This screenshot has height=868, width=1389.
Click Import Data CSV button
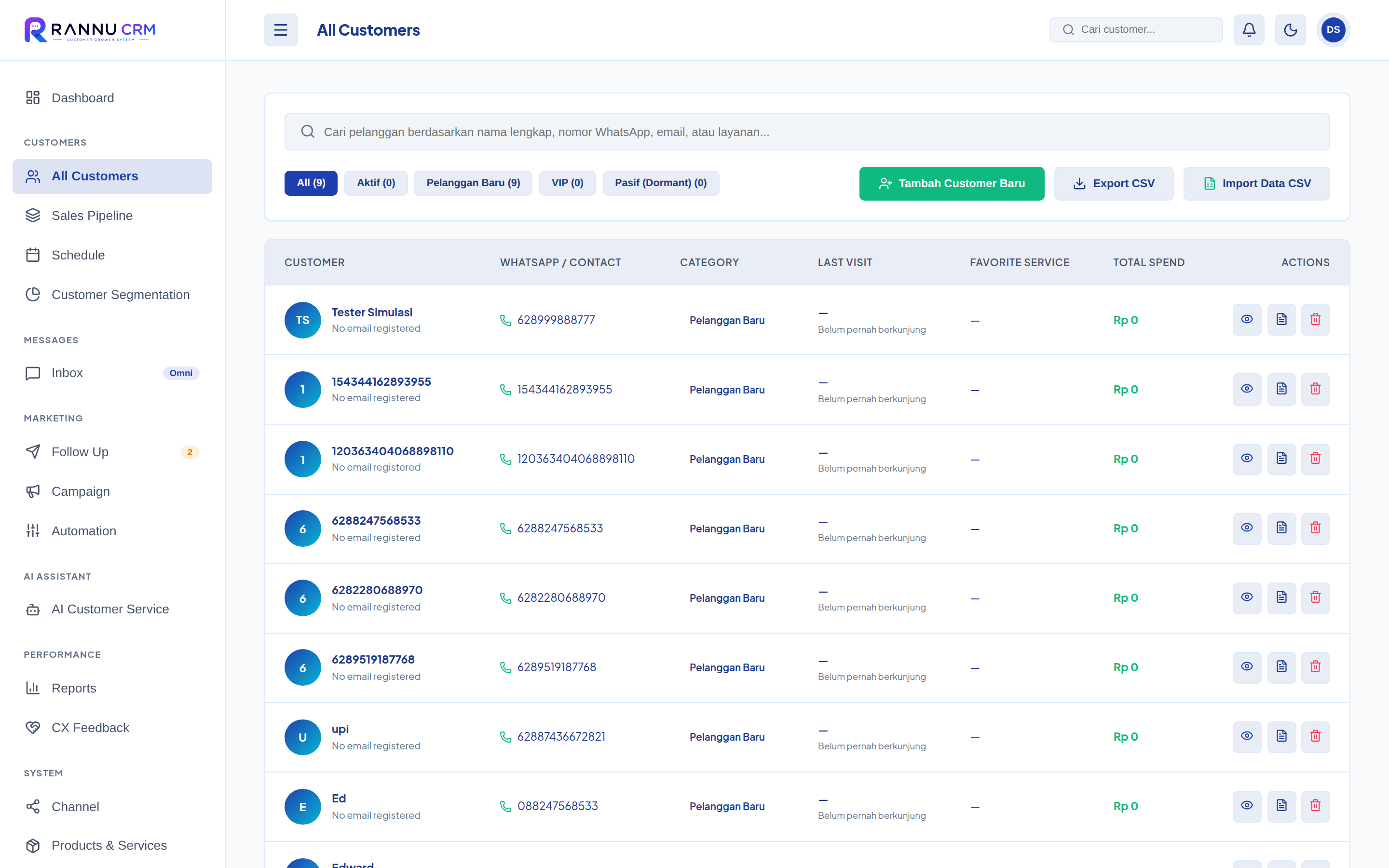click(1256, 184)
